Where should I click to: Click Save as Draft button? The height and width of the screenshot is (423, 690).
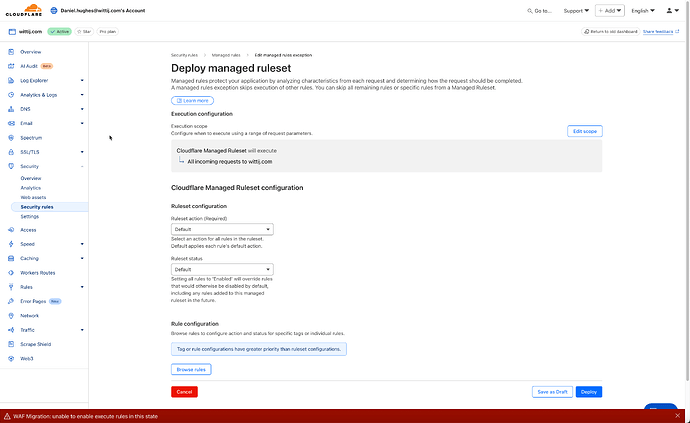(x=552, y=392)
